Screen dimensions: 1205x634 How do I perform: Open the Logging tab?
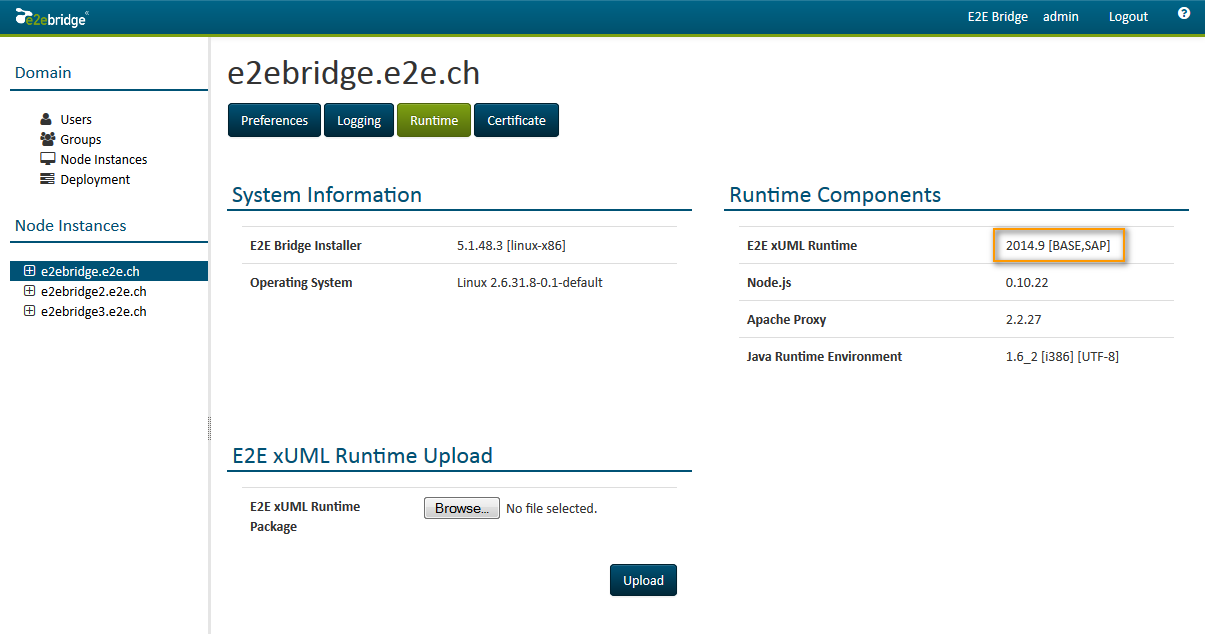pos(359,119)
